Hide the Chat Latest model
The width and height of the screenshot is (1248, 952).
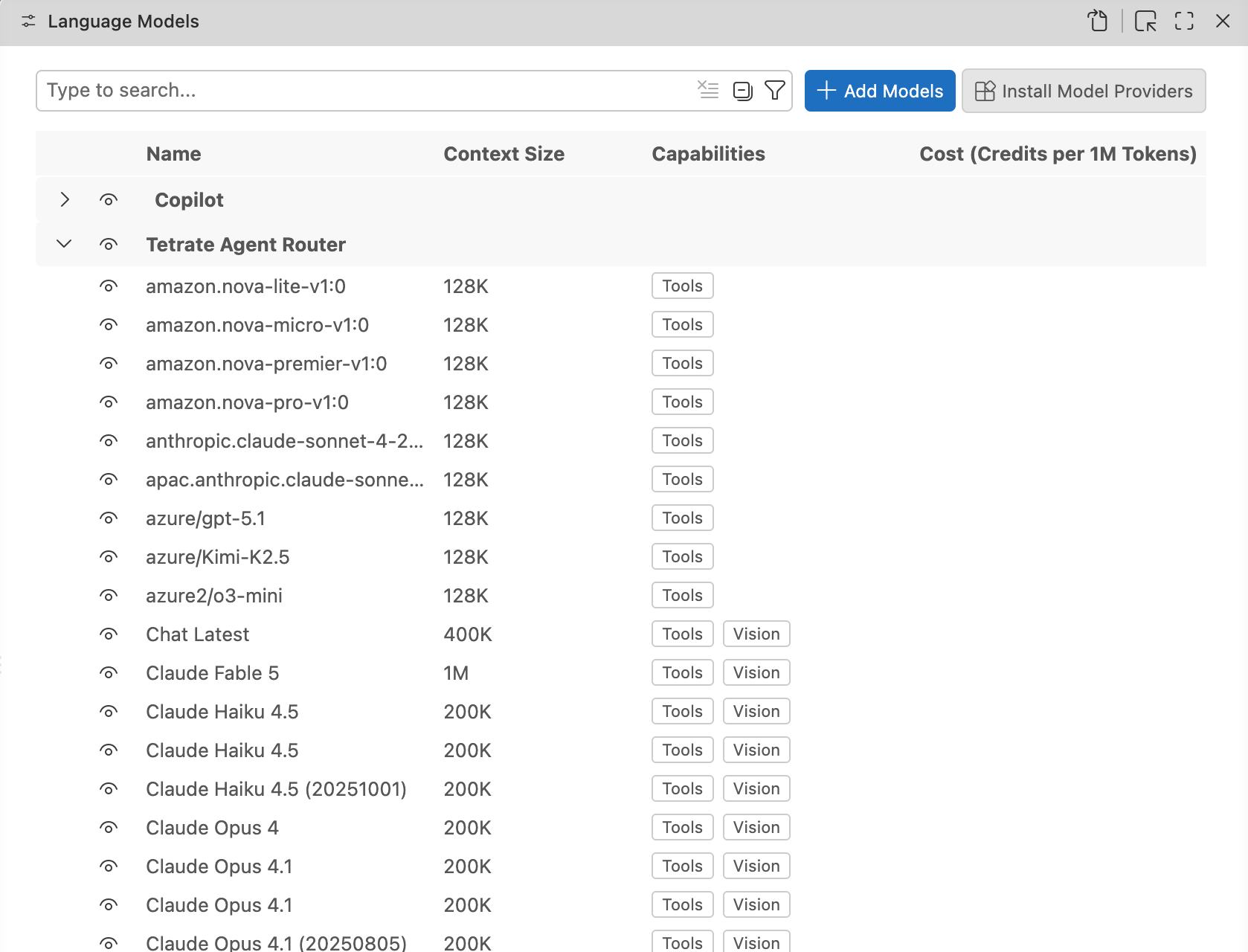(x=109, y=634)
